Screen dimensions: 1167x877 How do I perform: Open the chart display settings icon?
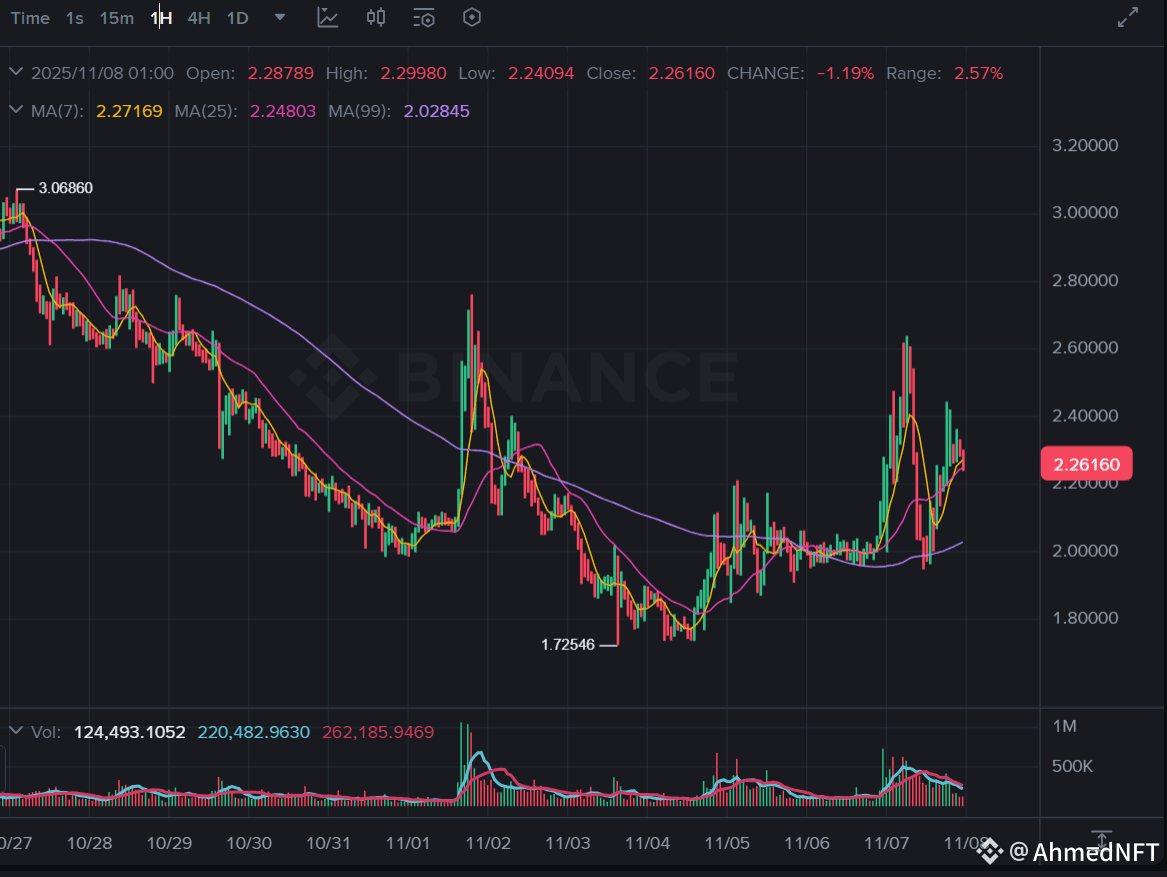coord(423,17)
